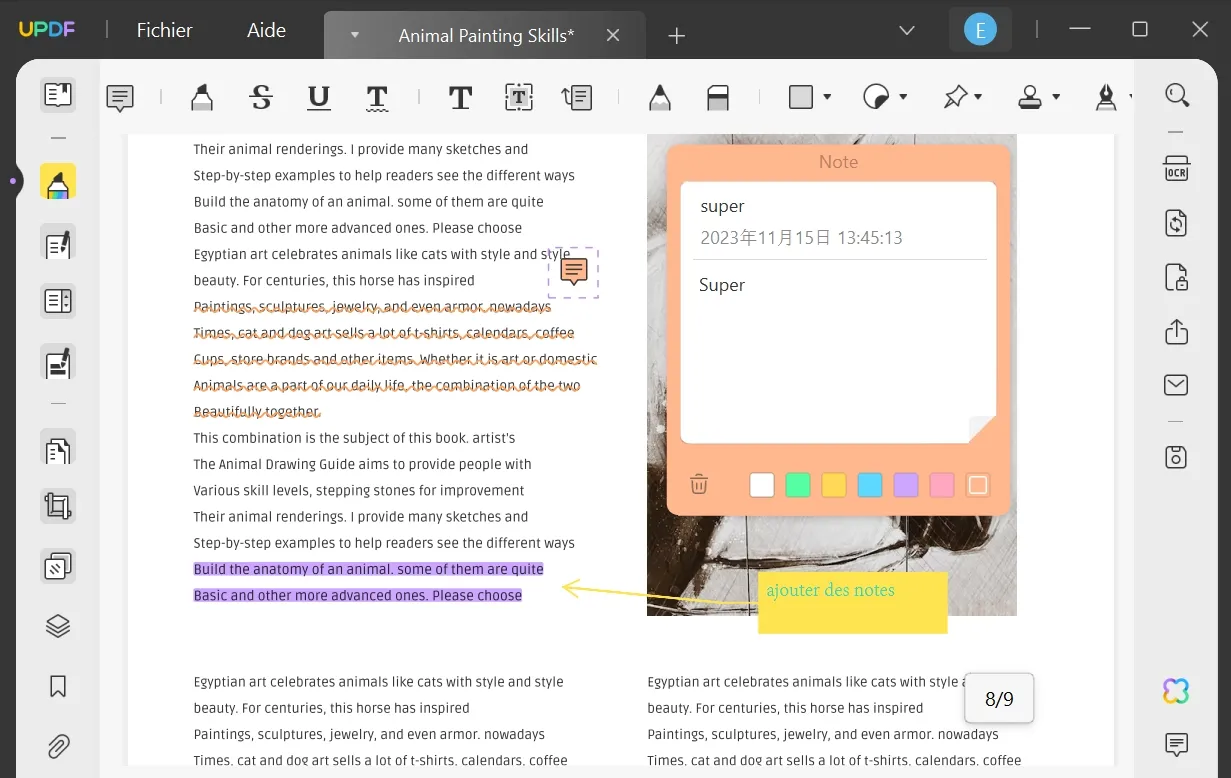Select the Pencil drawing tool
Image resolution: width=1231 pixels, height=778 pixels.
pos(660,97)
